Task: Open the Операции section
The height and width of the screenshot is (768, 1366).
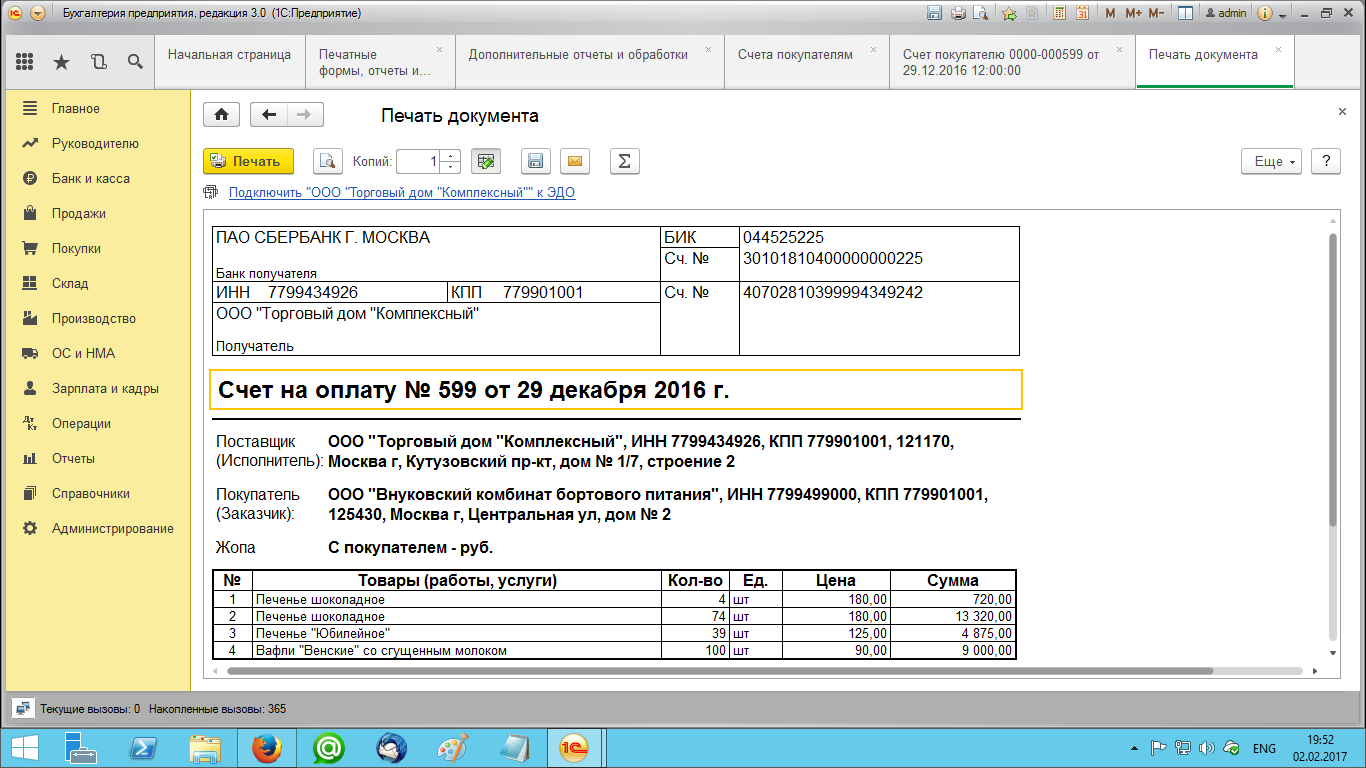Action: (98, 423)
